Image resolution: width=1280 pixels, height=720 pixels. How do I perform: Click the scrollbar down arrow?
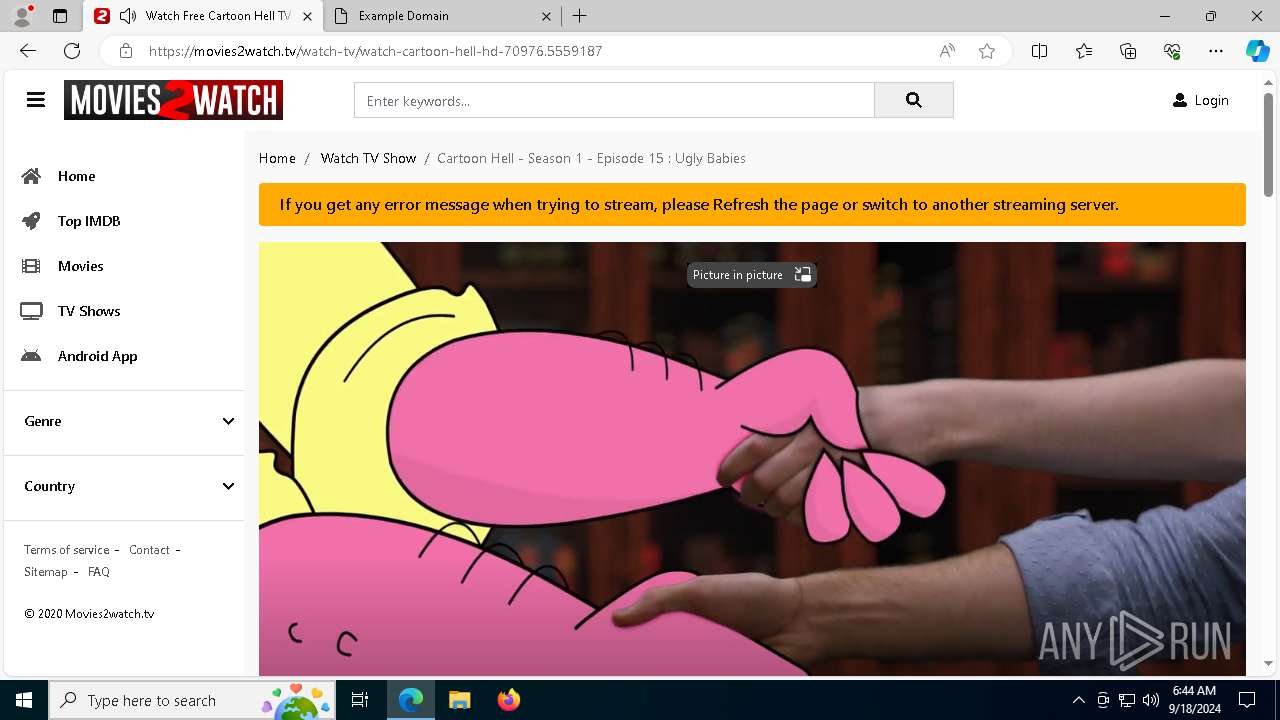pos(1268,663)
